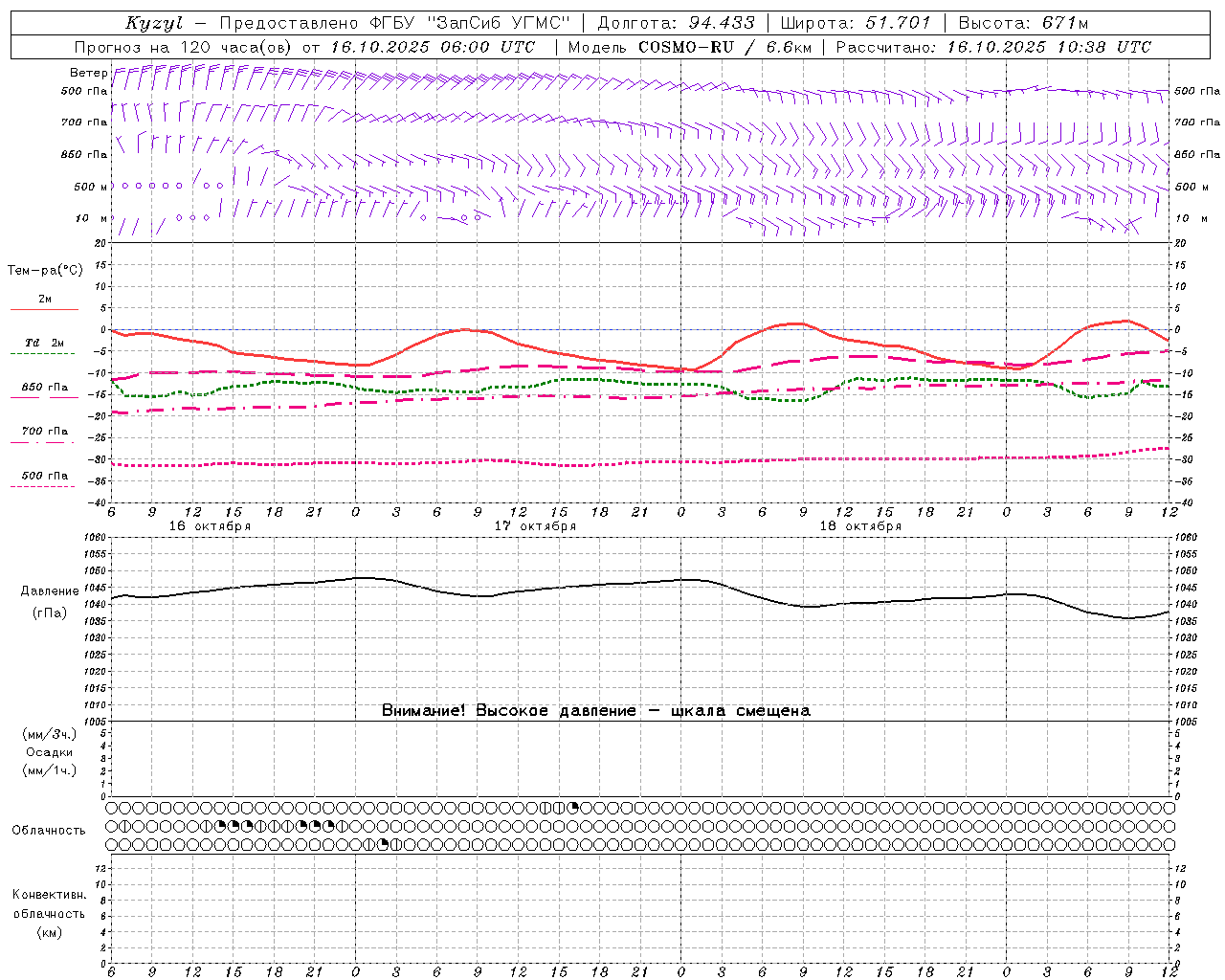Viewport: 1225px width, 980px height.
Task: Click the 17 октября date label
Action: click(x=535, y=526)
